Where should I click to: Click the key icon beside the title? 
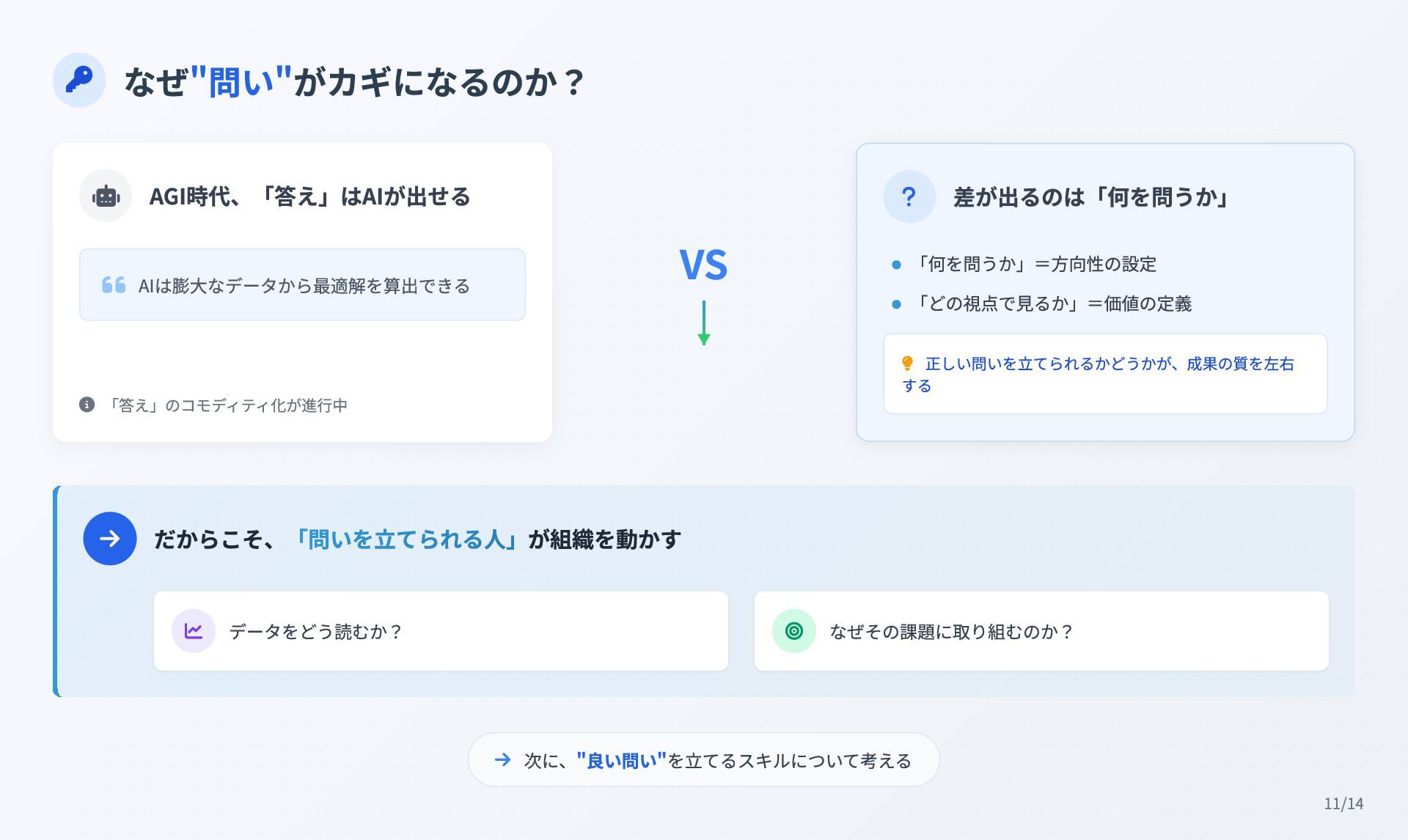79,80
